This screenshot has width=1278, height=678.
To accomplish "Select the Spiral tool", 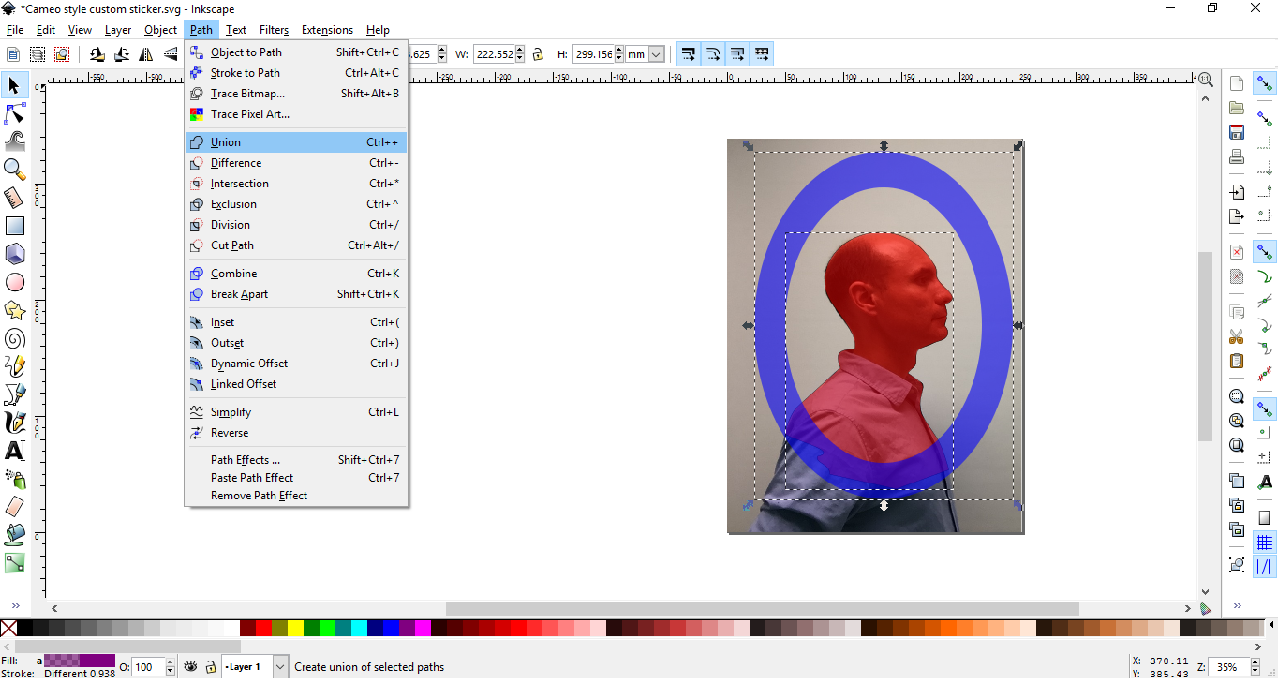I will (x=14, y=338).
